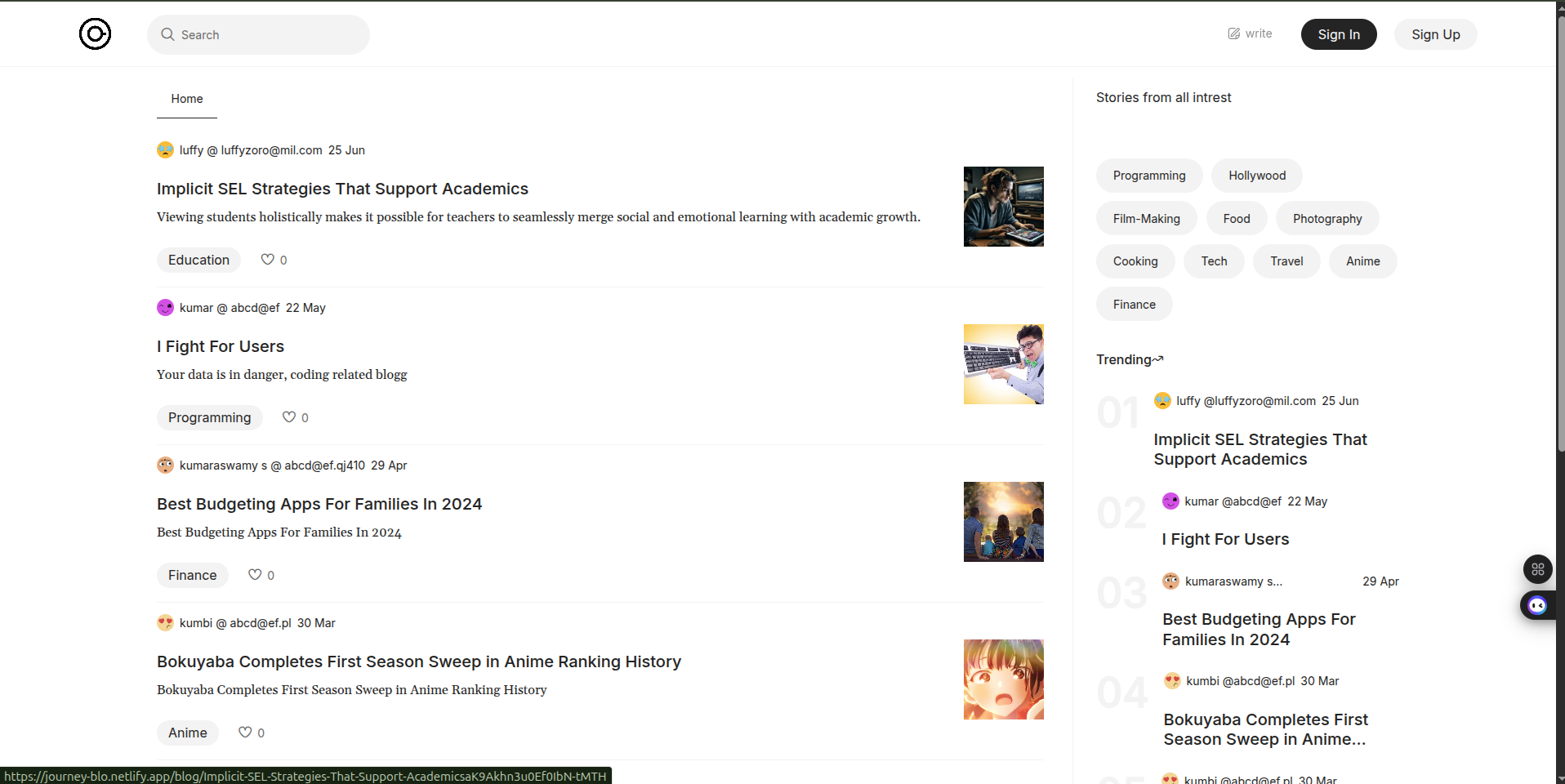Click the site logo in header
The width and height of the screenshot is (1565, 784).
(95, 34)
